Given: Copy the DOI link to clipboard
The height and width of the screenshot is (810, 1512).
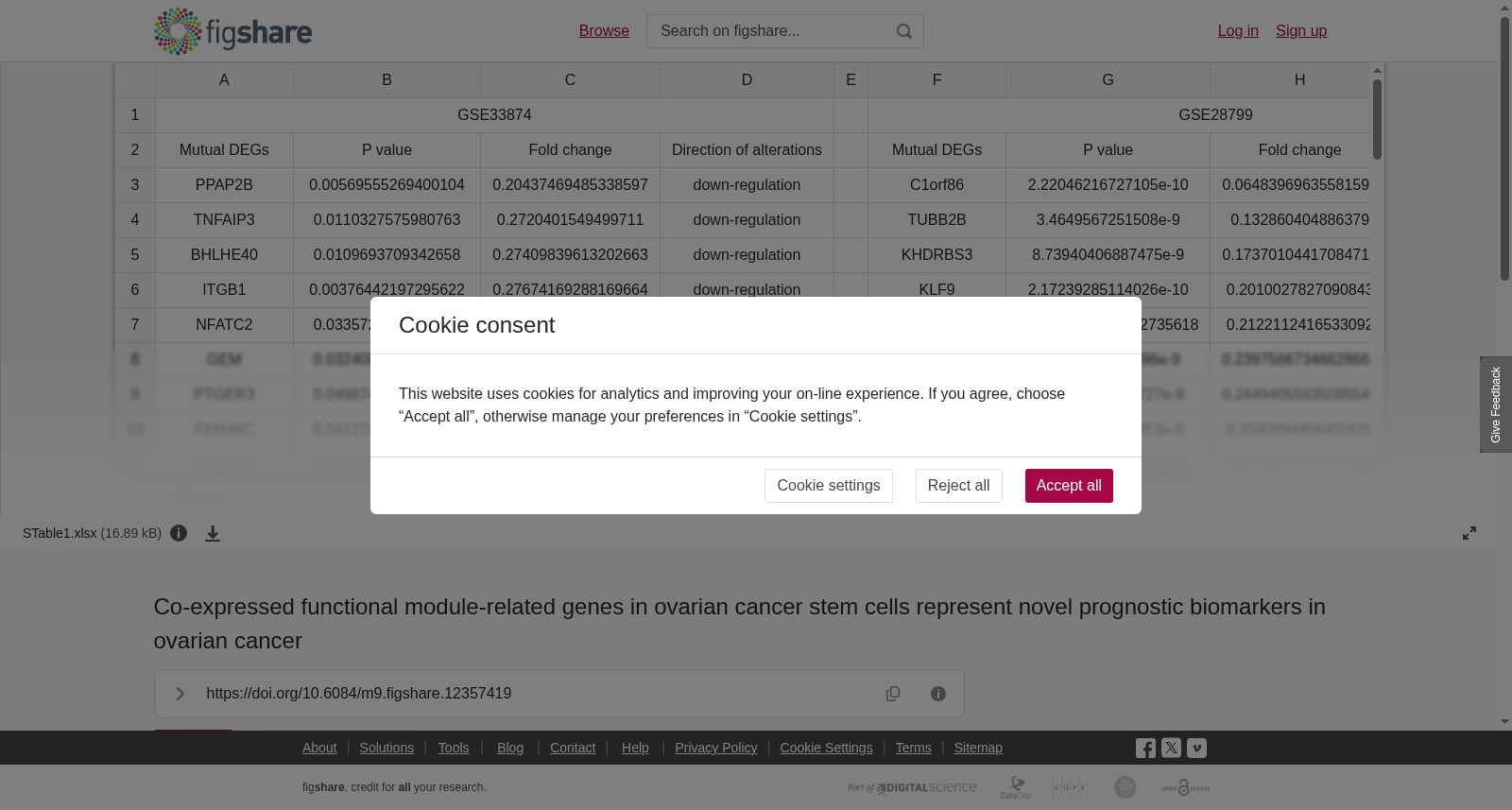Looking at the screenshot, I should point(893,694).
